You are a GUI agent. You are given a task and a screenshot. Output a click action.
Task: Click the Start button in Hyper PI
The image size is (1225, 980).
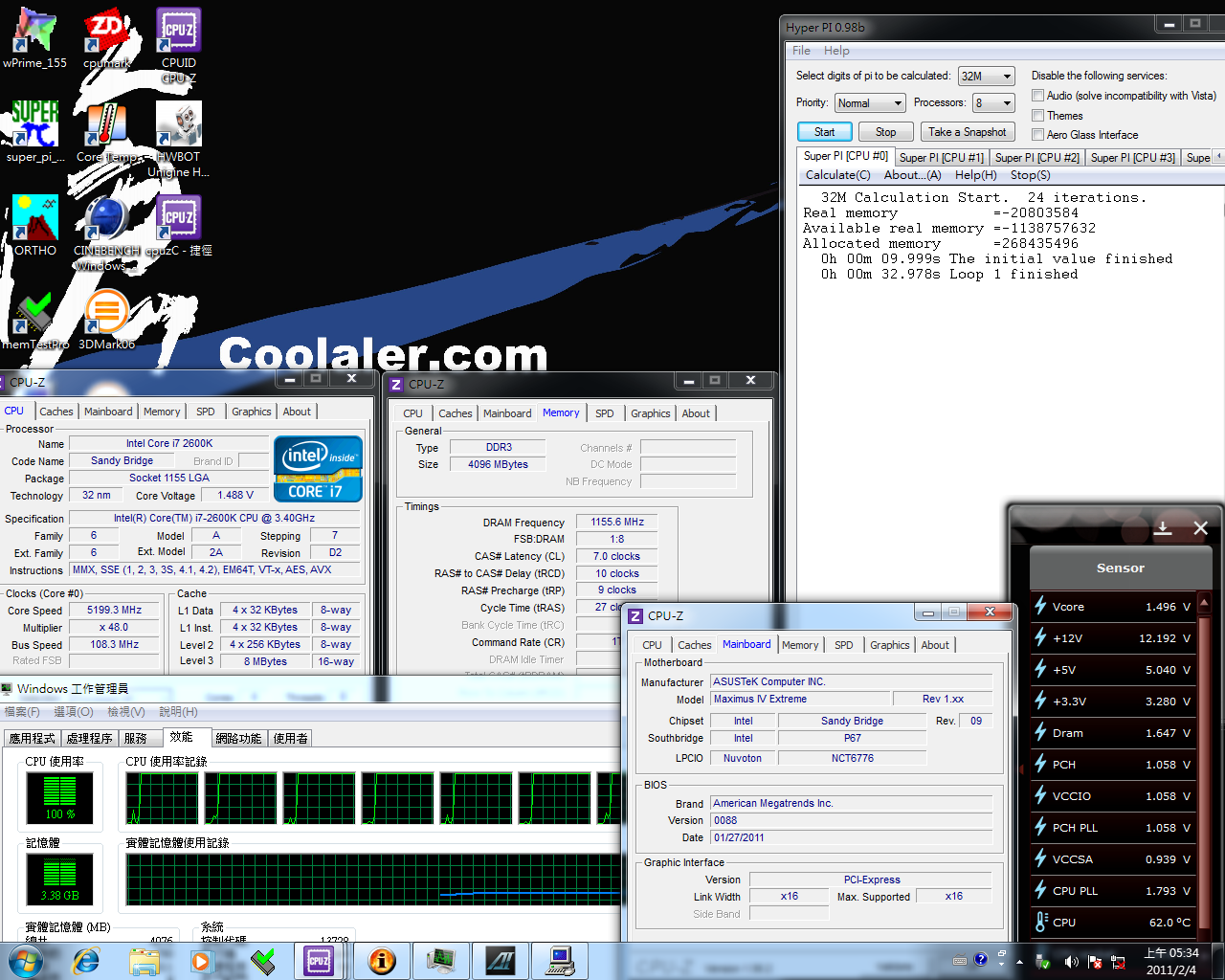pyautogui.click(x=824, y=132)
